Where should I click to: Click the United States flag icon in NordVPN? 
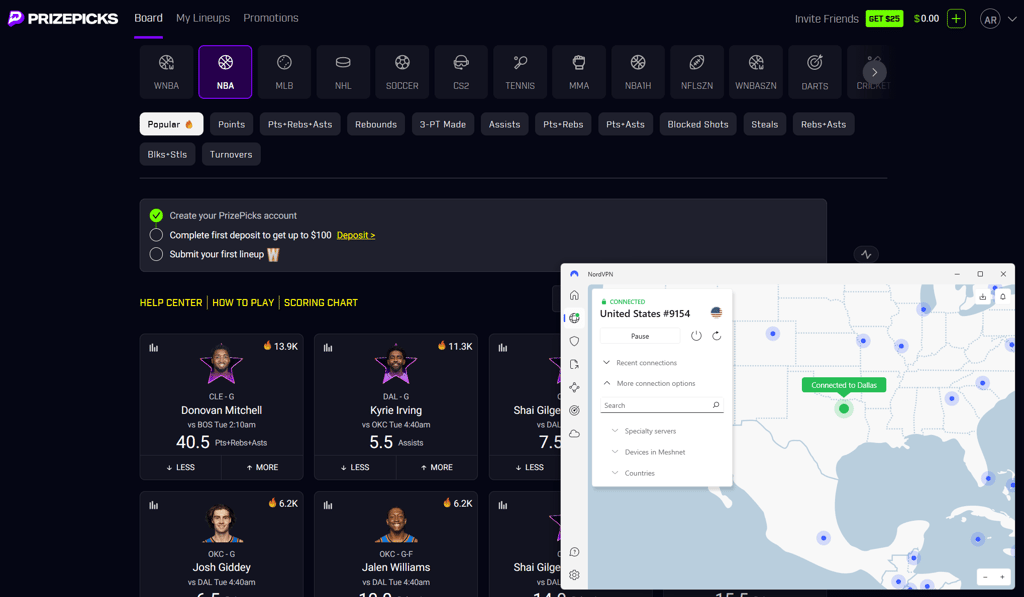(x=716, y=313)
